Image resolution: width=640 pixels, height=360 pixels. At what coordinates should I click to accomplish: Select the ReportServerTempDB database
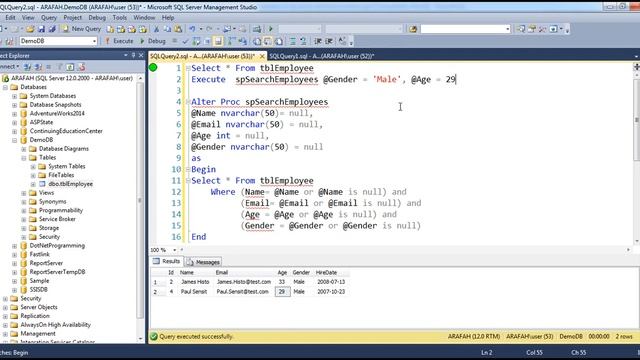[57, 272]
